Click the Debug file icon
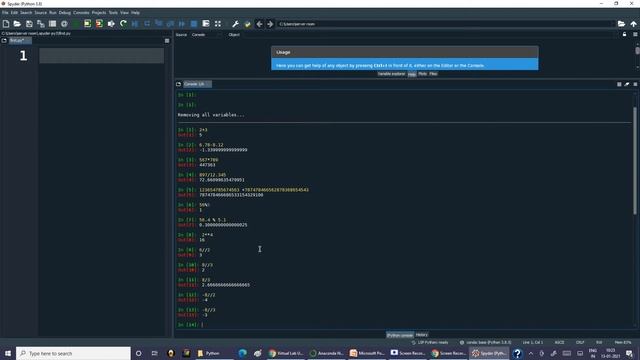This screenshot has width=640, height=360. pyautogui.click(x=135, y=24)
